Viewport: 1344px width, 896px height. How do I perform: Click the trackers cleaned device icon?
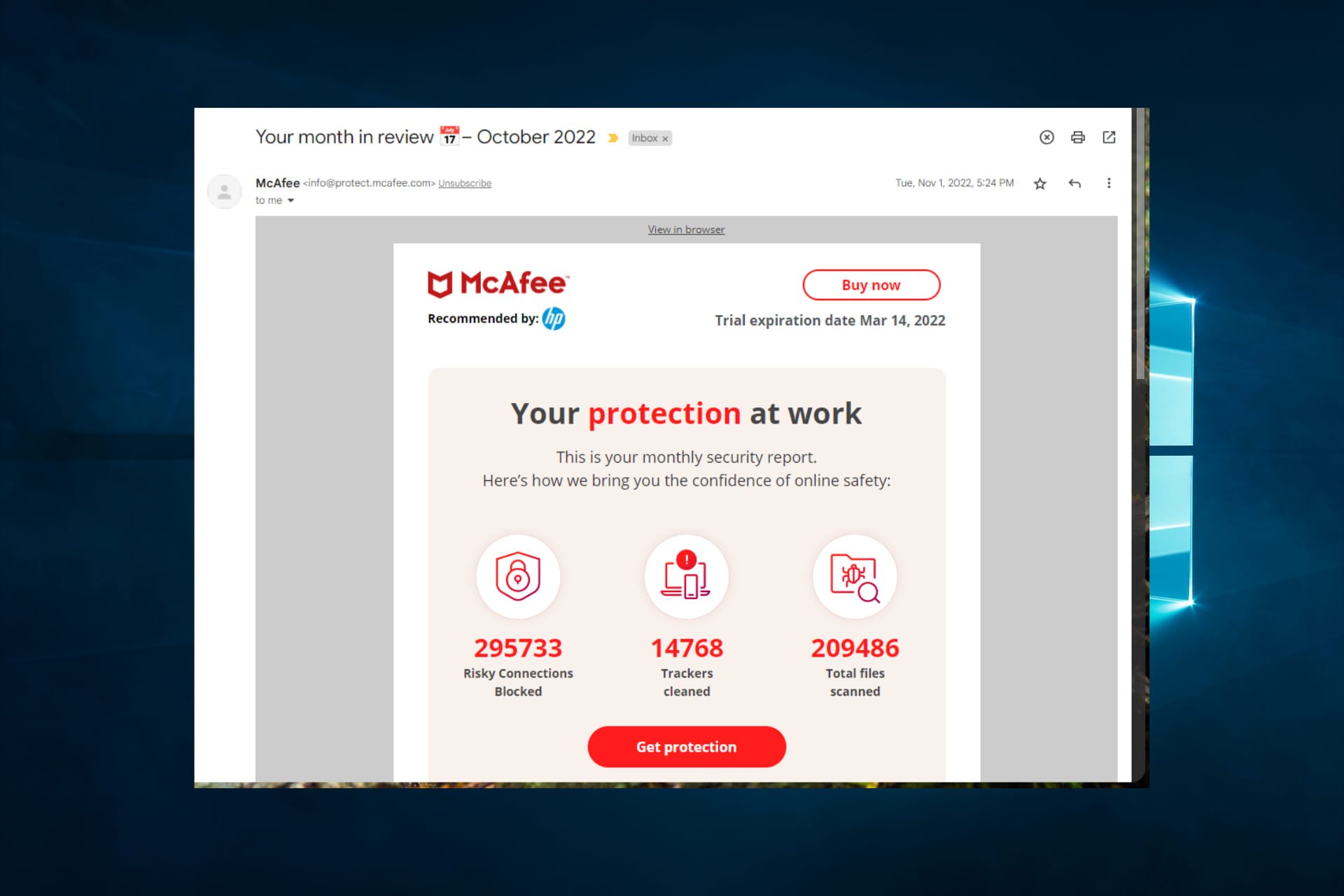click(x=686, y=576)
